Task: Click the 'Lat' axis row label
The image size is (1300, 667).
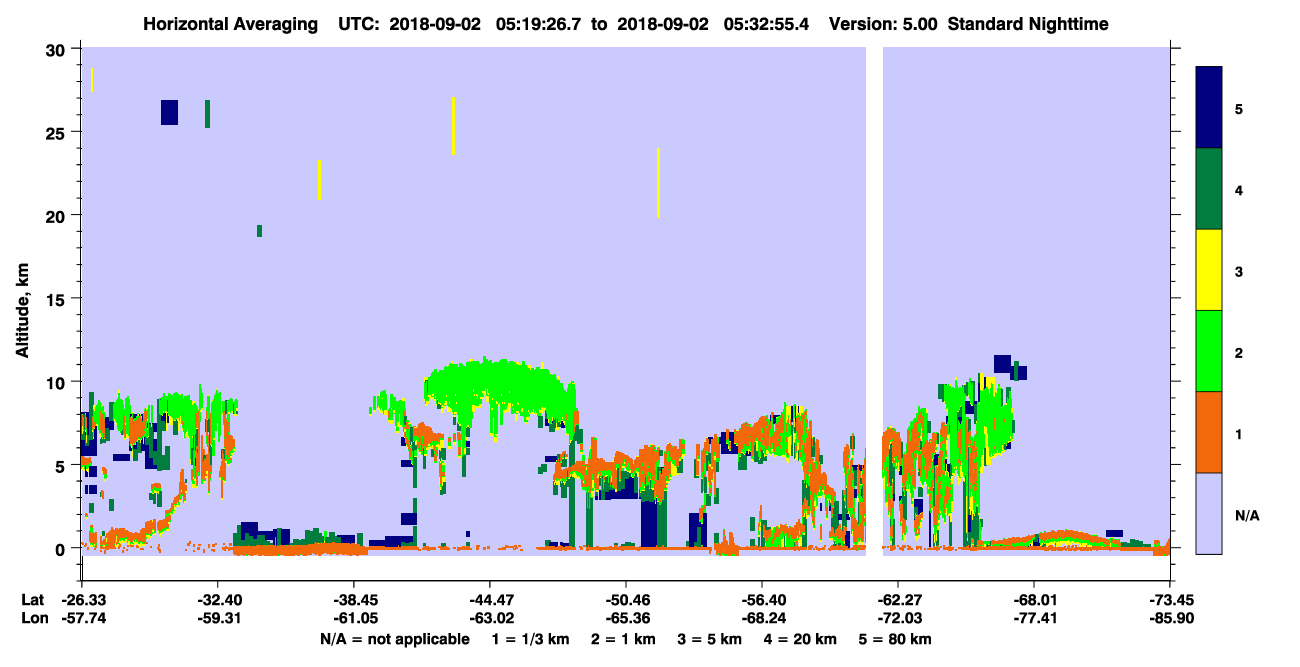Action: tap(32, 600)
